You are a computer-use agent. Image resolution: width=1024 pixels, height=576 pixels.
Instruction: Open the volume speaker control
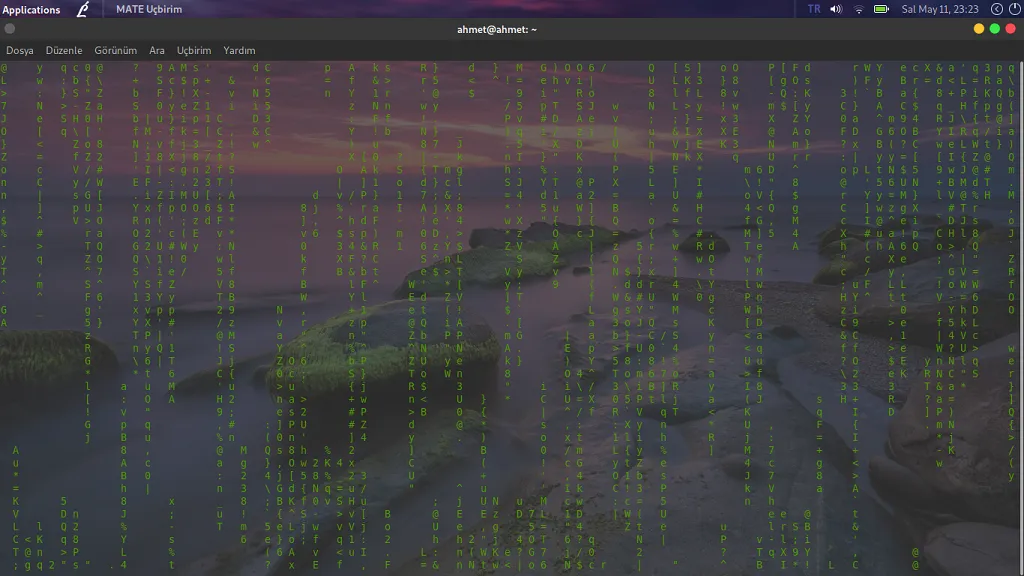(836, 9)
